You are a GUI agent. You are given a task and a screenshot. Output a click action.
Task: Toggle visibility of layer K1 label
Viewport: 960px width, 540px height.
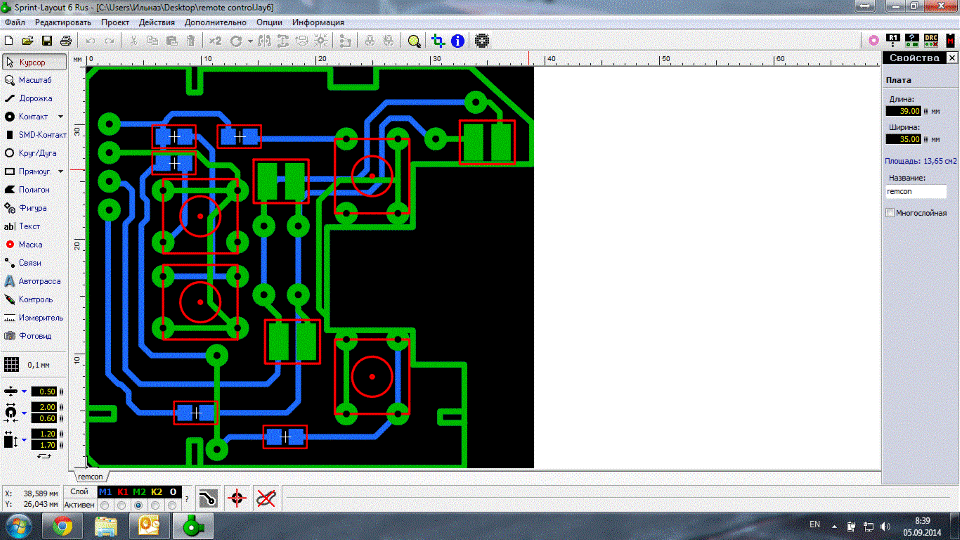point(122,492)
